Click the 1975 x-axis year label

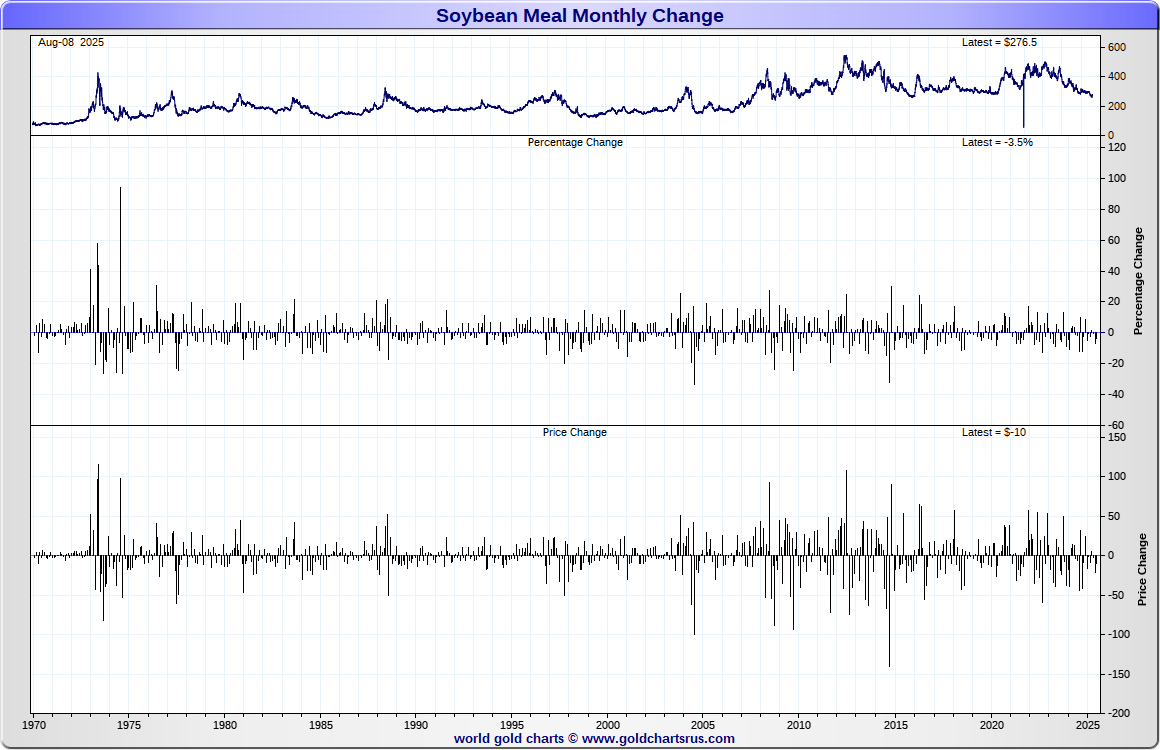129,725
